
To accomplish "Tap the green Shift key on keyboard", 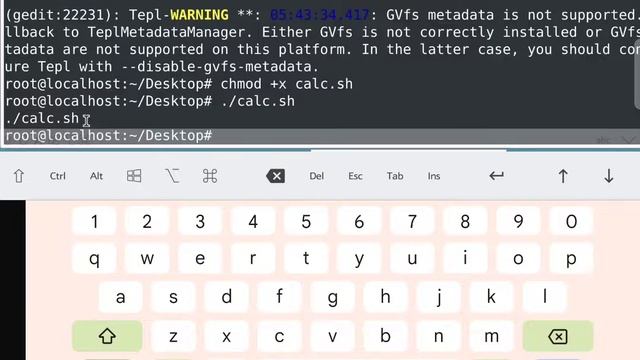I will point(107,336).
